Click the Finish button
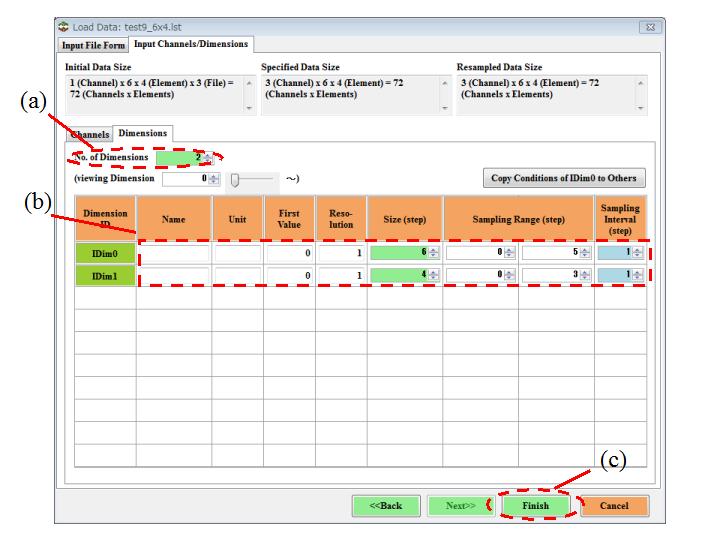Image resolution: width=720 pixels, height=540 pixels. [535, 506]
